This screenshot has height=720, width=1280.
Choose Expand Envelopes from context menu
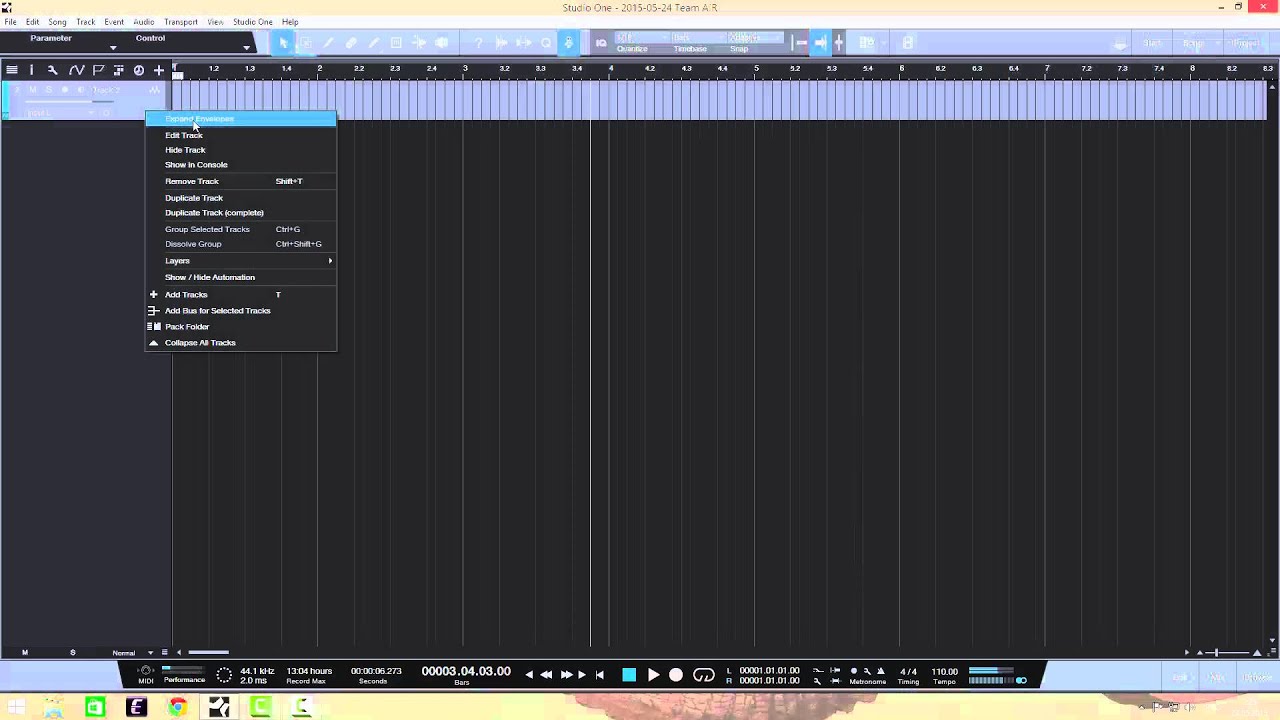point(241,119)
